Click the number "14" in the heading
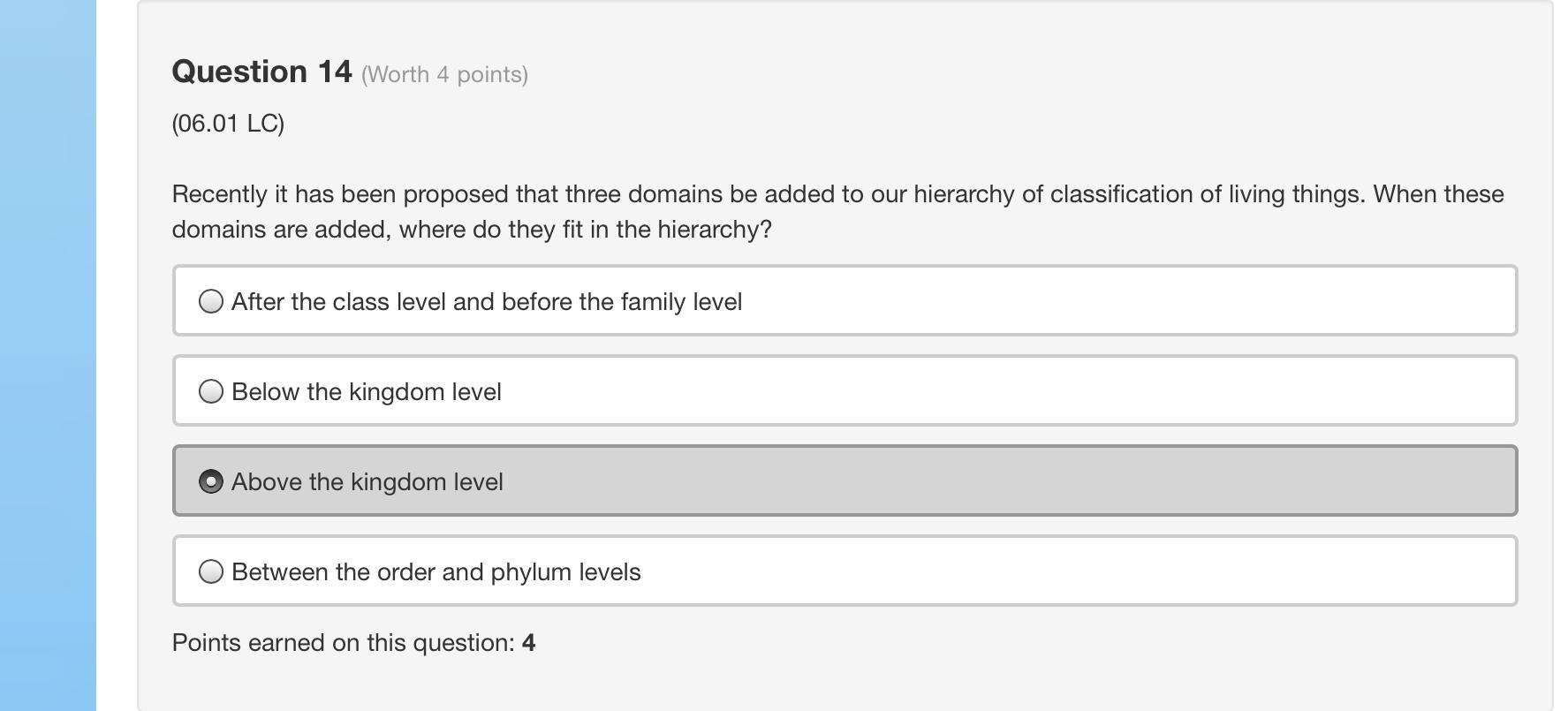The height and width of the screenshot is (711, 1568). 334,72
